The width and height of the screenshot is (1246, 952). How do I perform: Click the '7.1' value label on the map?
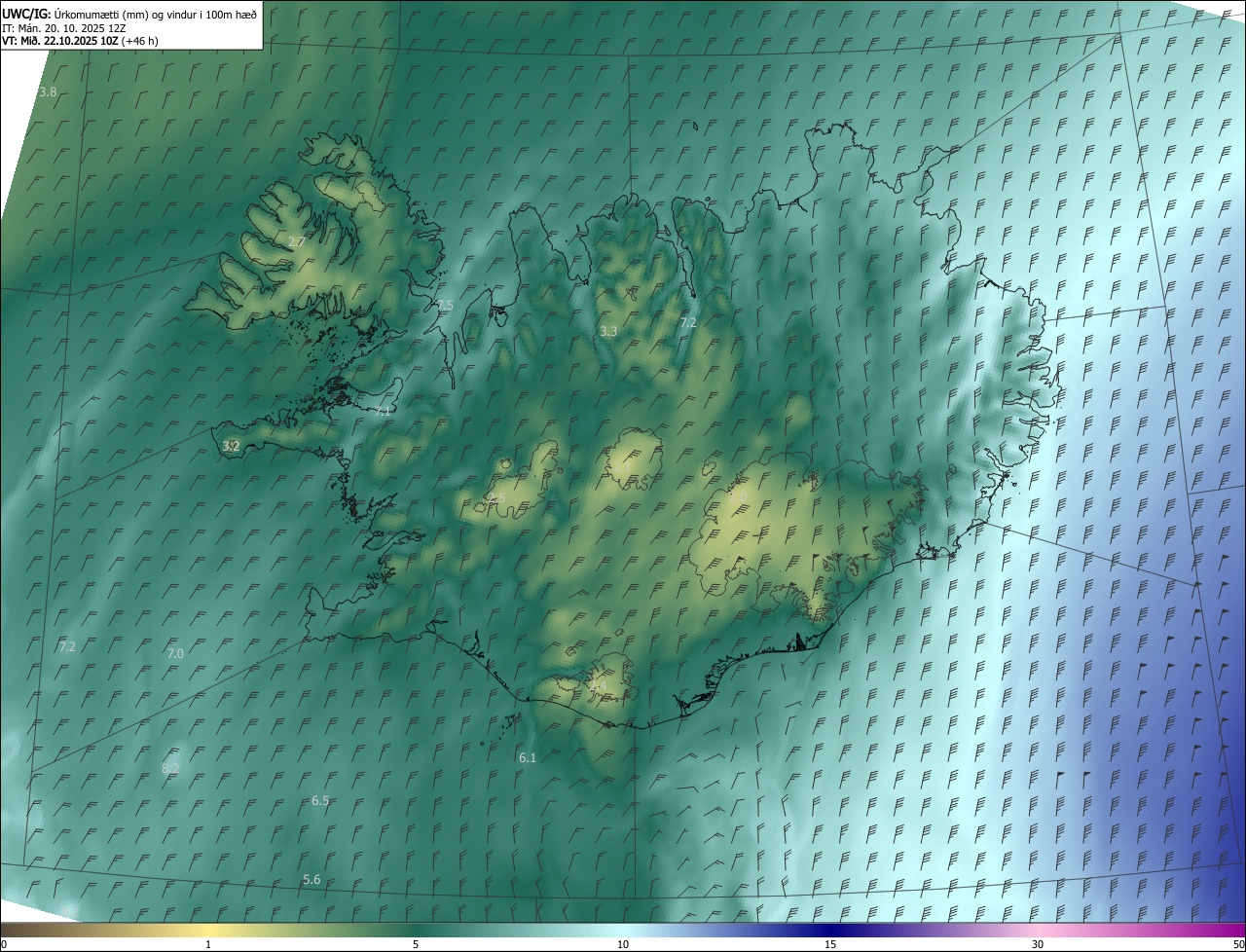coord(383,411)
